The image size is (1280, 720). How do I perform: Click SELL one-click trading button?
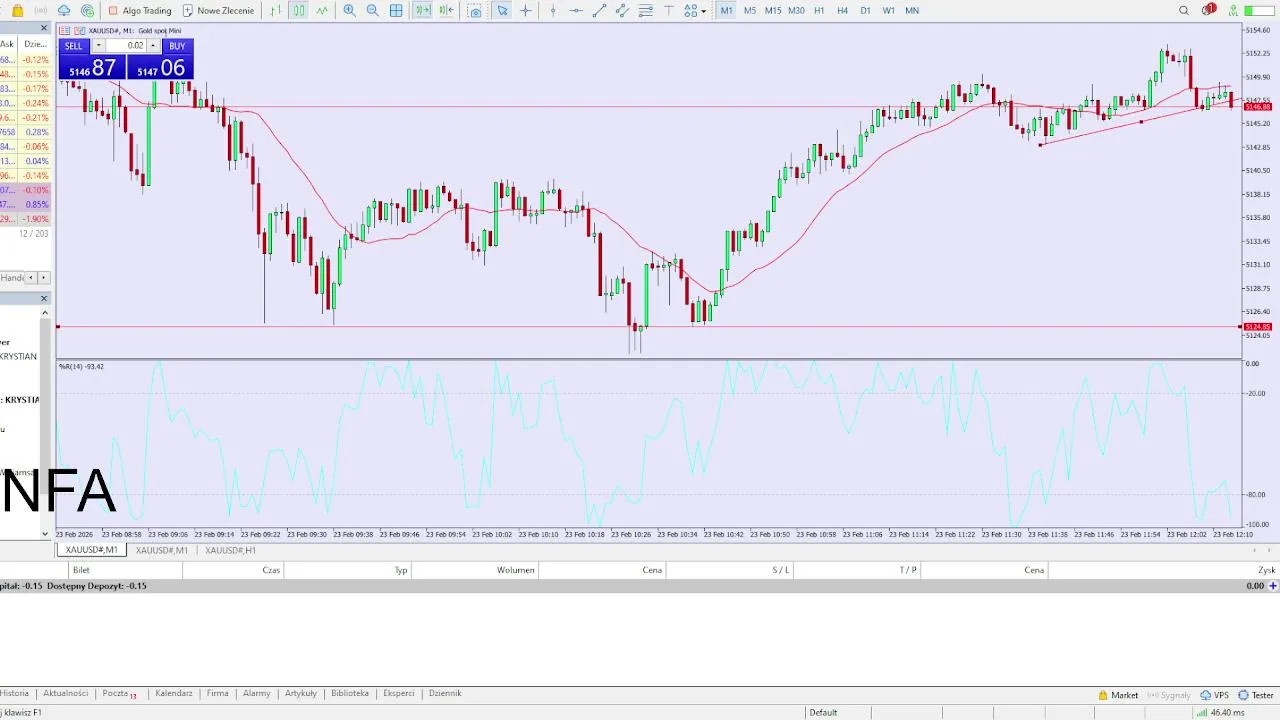pos(74,46)
